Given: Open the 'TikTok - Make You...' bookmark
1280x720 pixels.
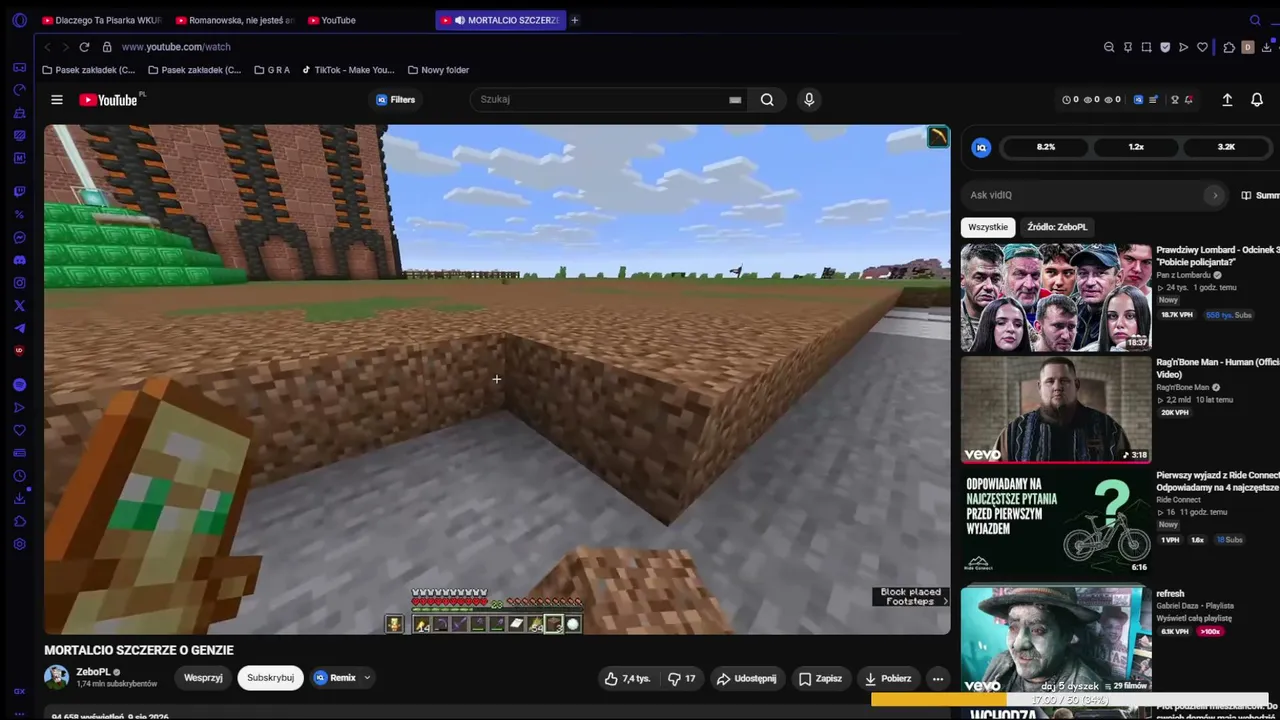Looking at the screenshot, I should 348,70.
